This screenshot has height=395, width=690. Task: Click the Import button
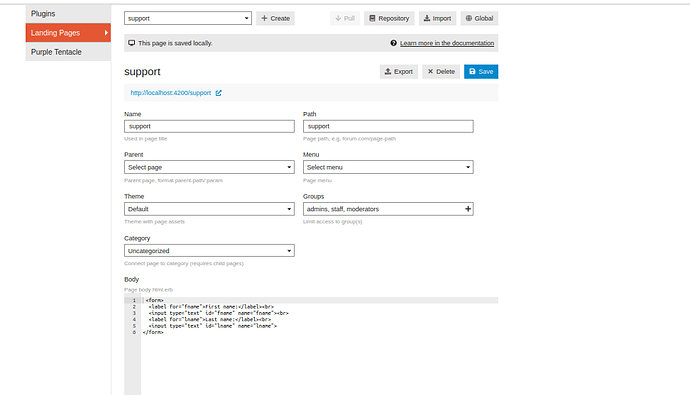tap(437, 18)
